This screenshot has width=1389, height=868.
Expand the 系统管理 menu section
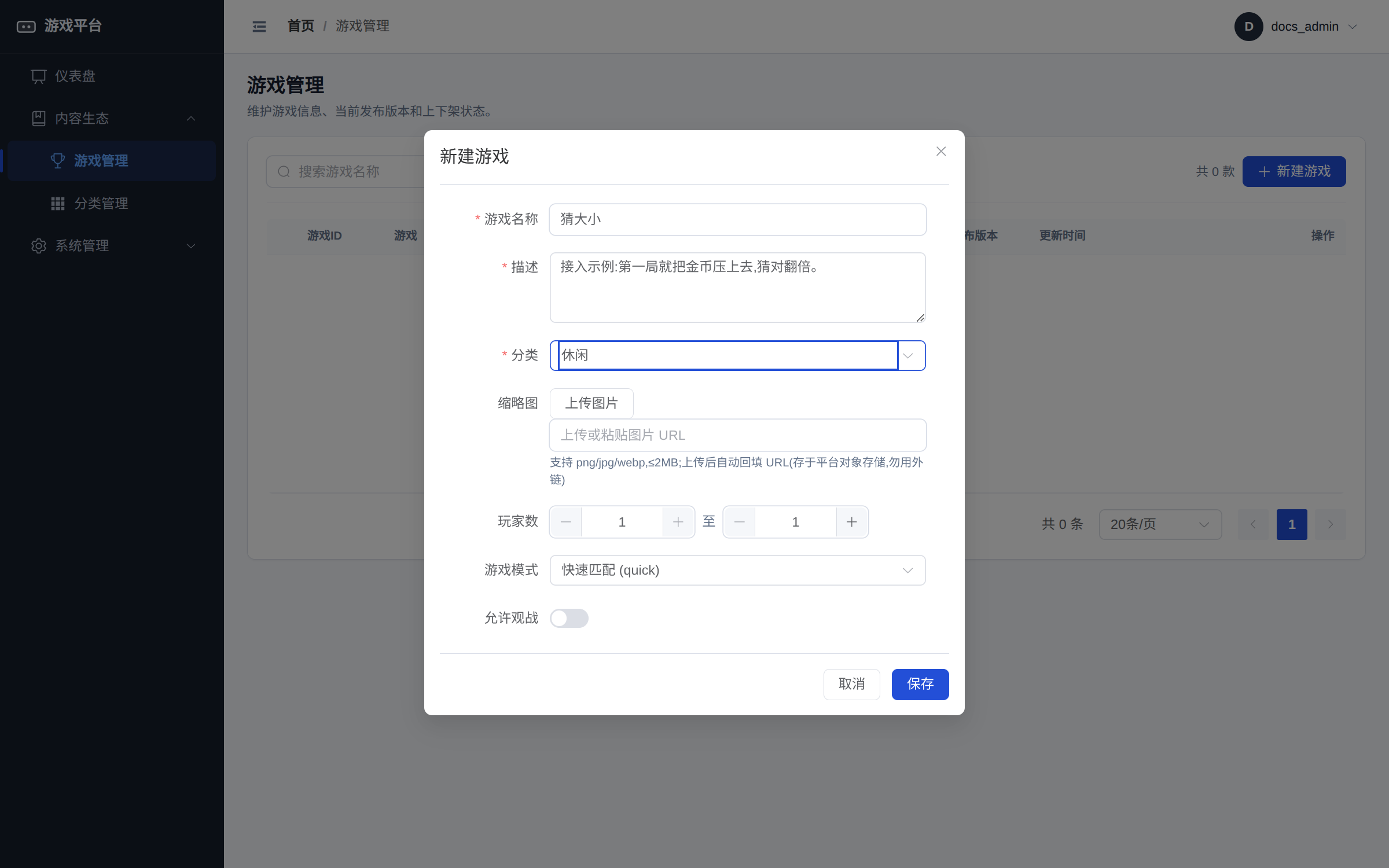click(191, 246)
